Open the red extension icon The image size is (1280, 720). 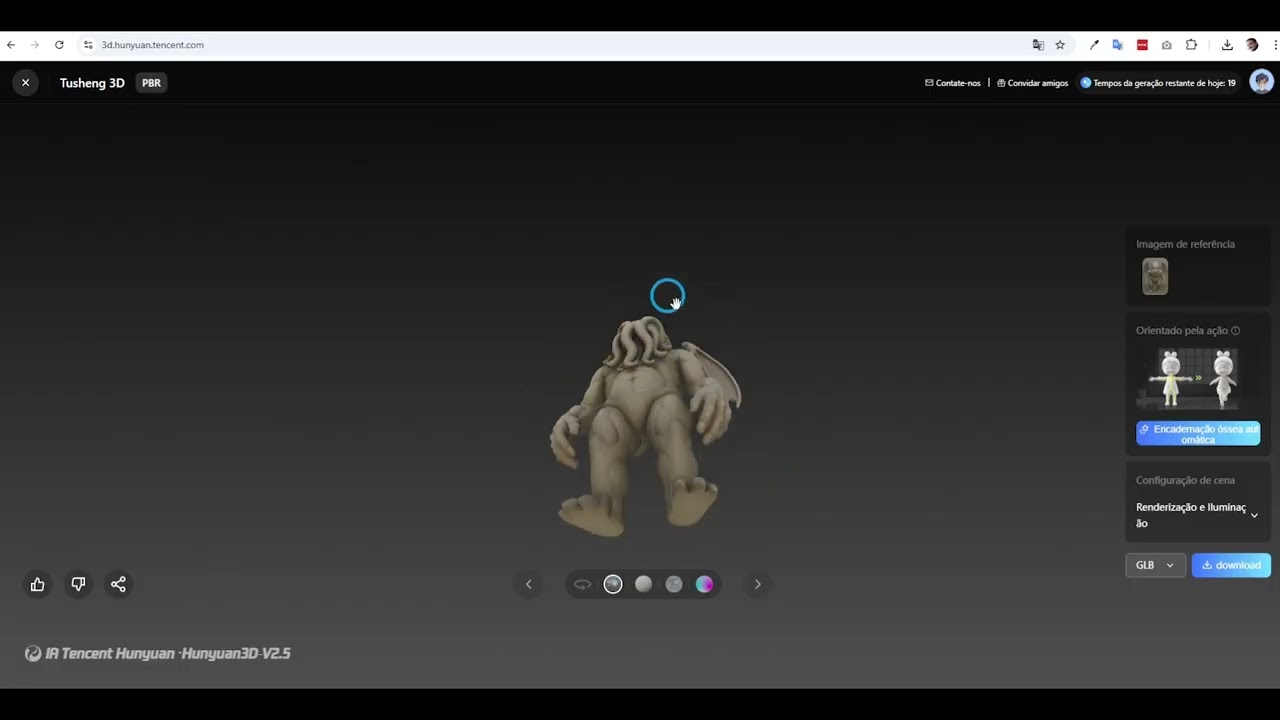(1142, 45)
